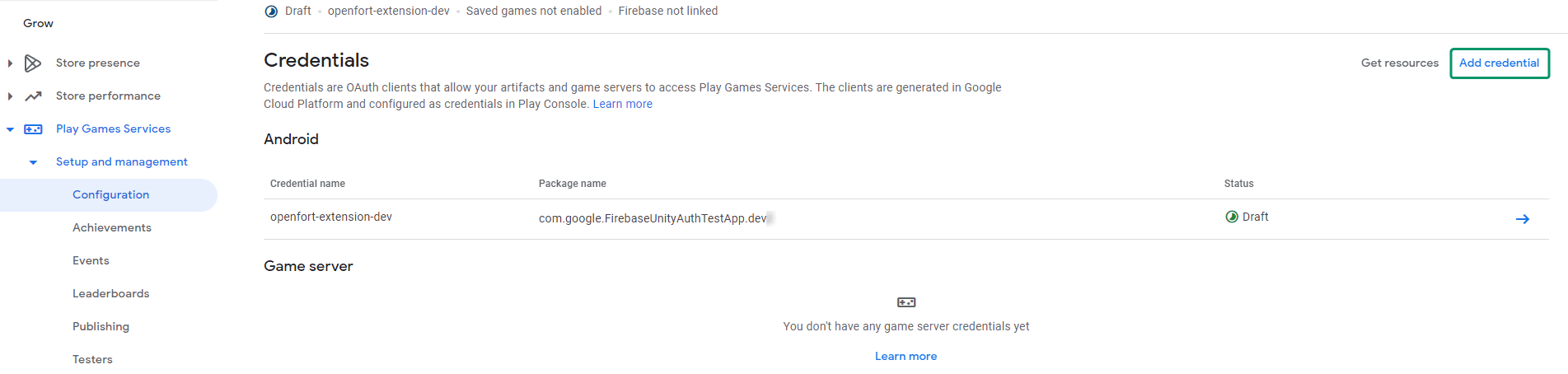Click the Get resources button

[x=1399, y=63]
